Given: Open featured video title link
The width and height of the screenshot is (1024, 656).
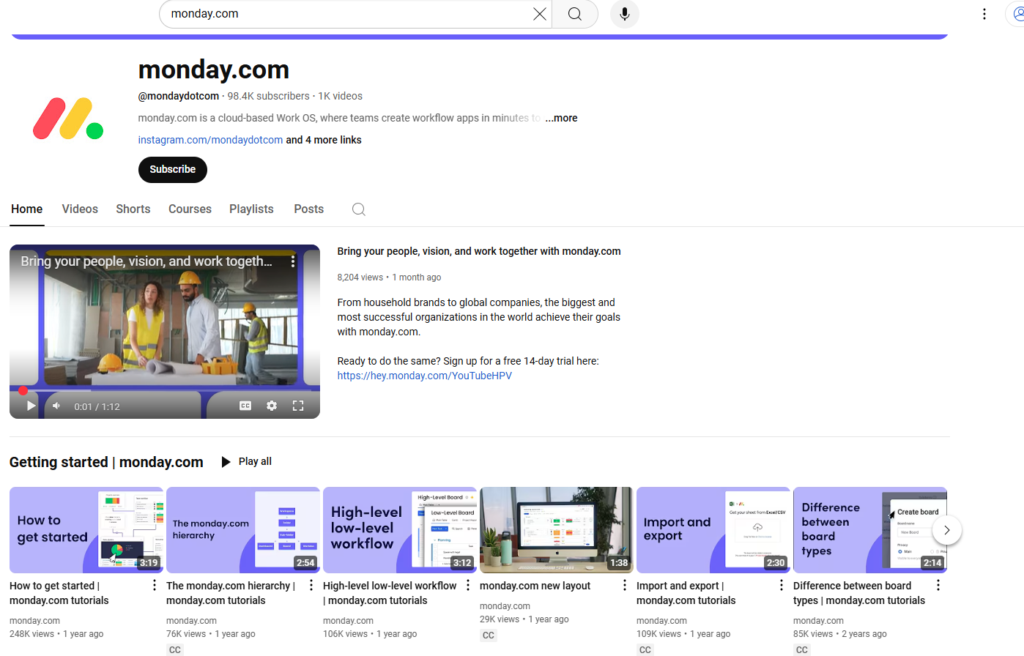Looking at the screenshot, I should [x=479, y=252].
